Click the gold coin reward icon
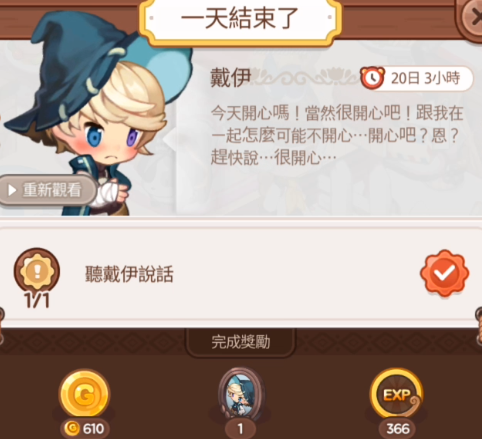The height and width of the screenshot is (439, 482). point(84,394)
